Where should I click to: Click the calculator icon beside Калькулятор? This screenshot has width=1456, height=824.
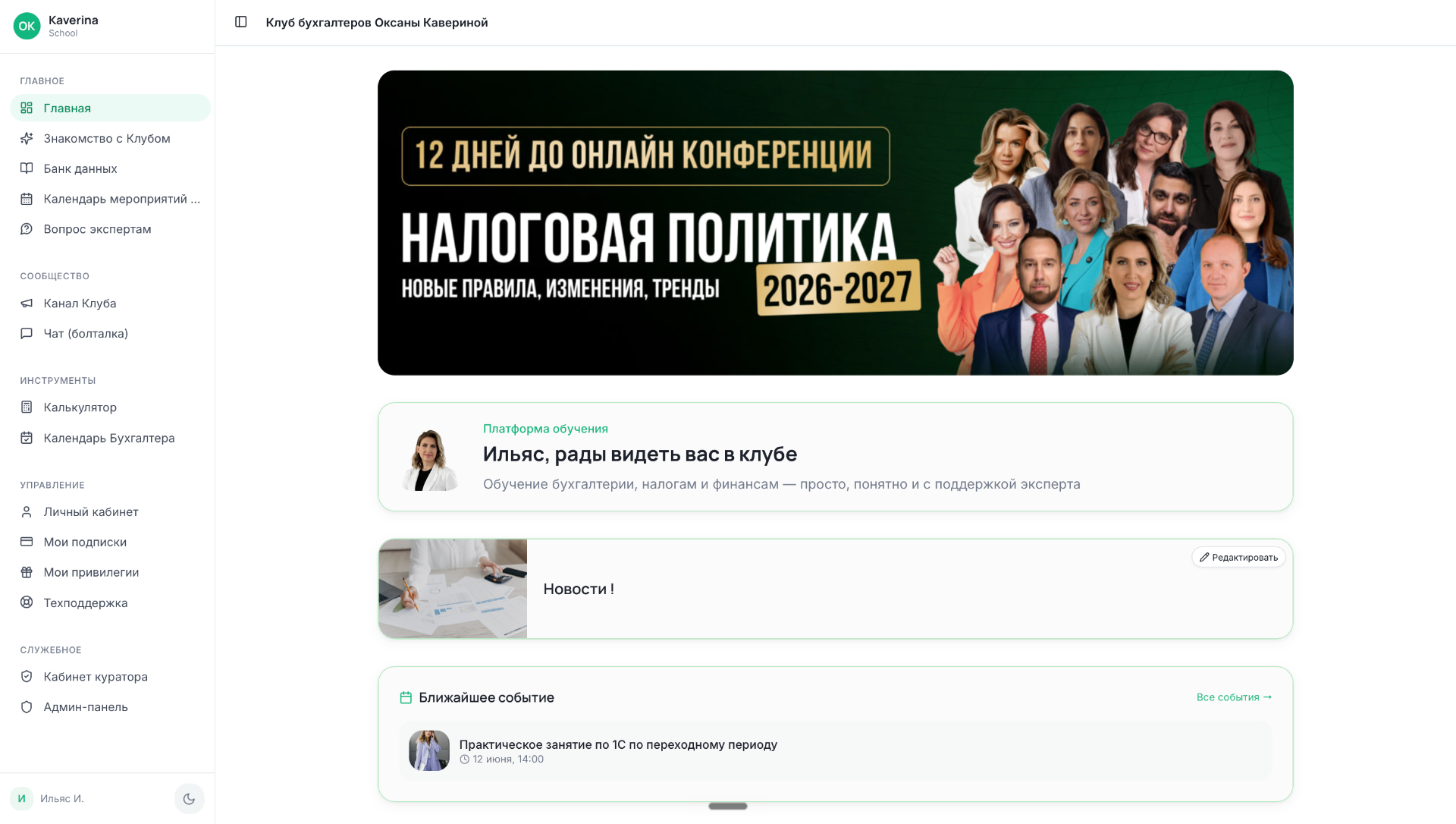click(27, 407)
